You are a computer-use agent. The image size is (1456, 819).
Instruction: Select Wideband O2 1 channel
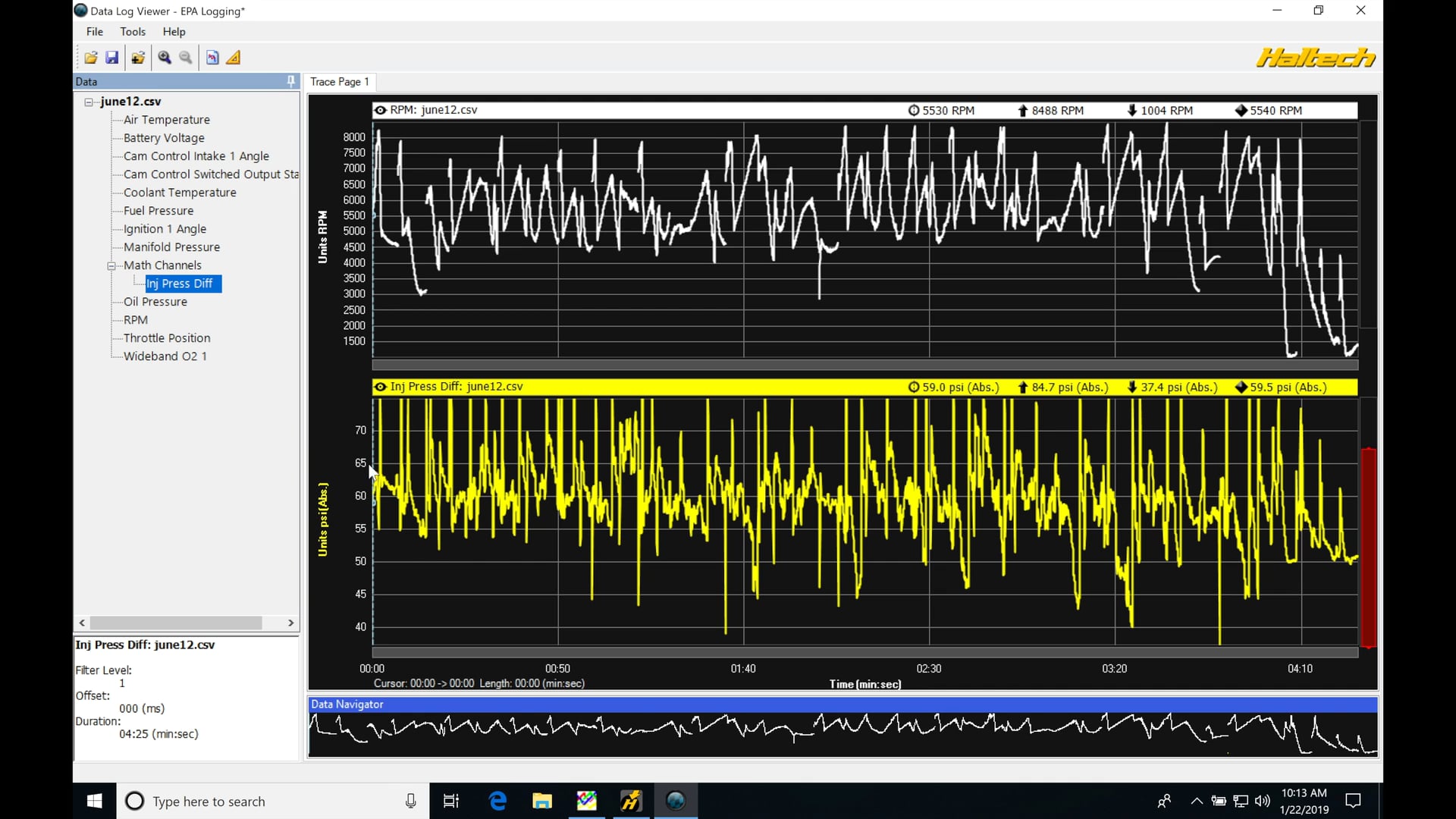(165, 356)
